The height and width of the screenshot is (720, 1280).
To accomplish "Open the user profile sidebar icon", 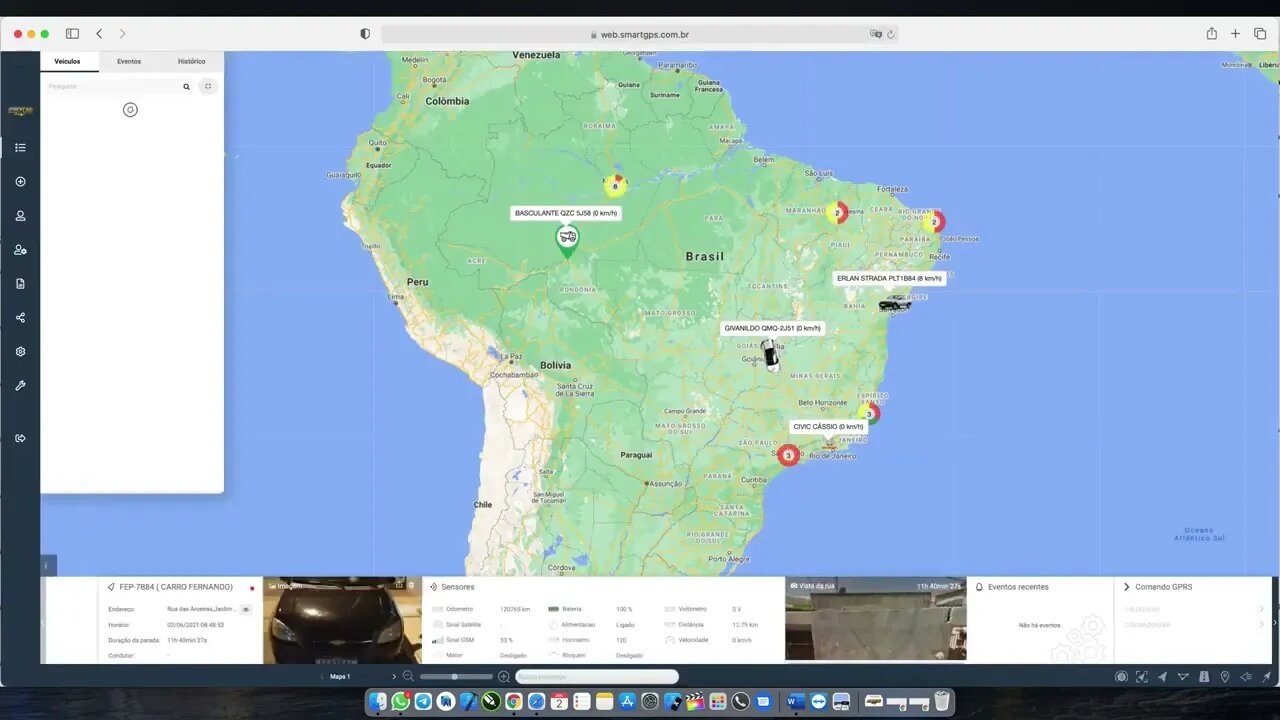I will (x=20, y=215).
